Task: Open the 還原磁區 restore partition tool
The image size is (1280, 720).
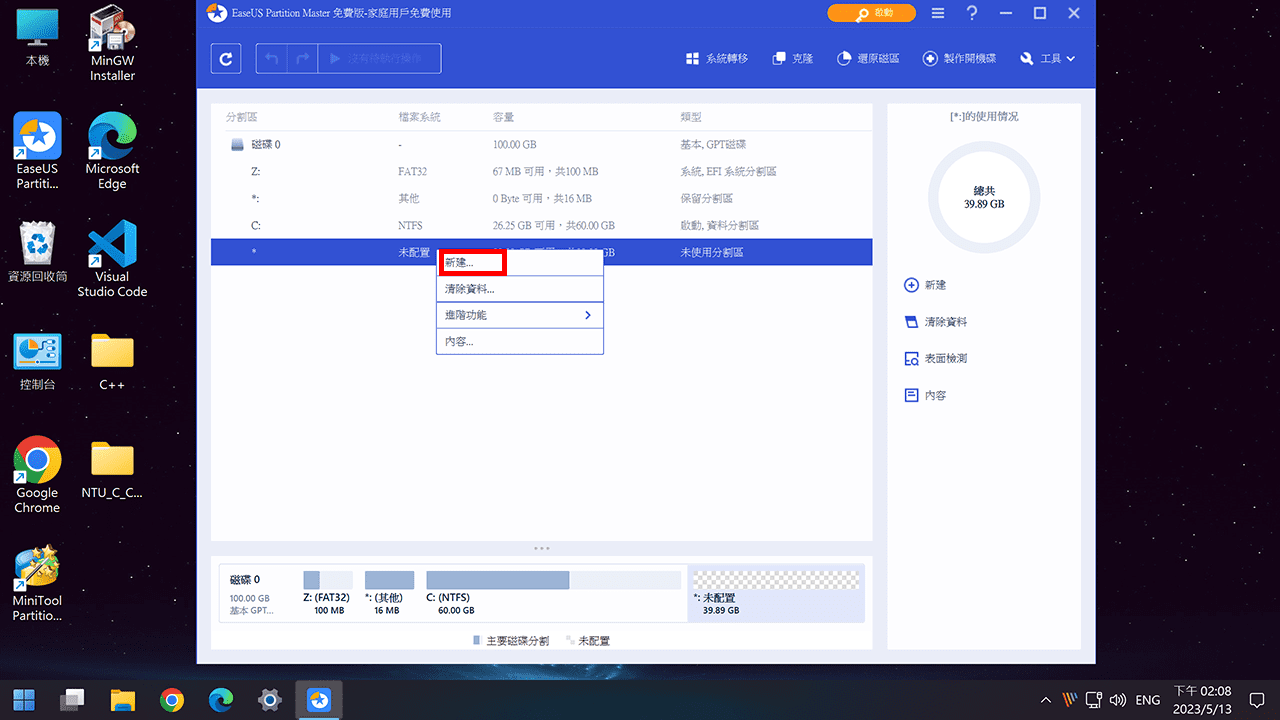Action: (x=868, y=58)
